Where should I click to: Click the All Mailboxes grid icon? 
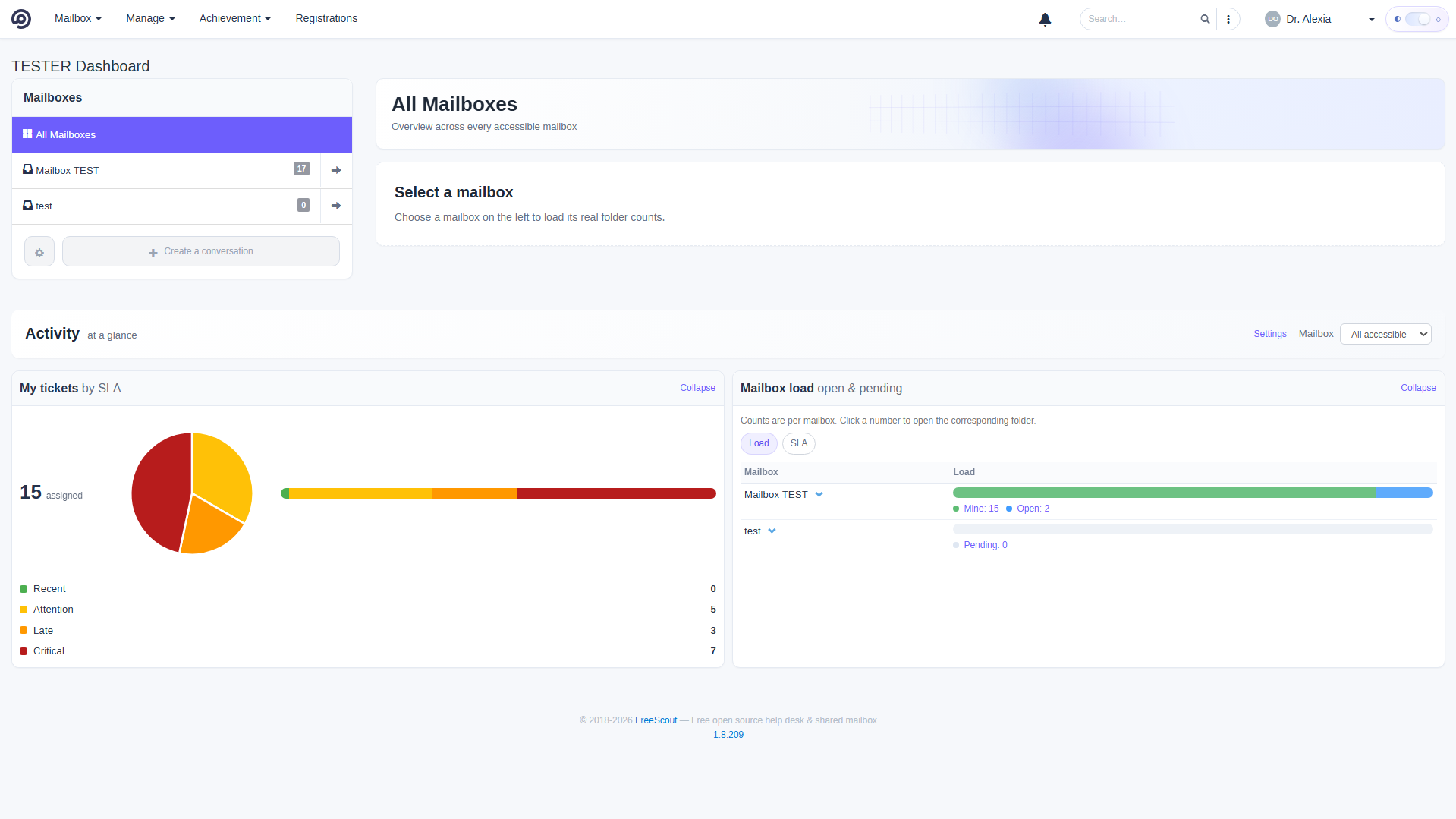(x=27, y=134)
